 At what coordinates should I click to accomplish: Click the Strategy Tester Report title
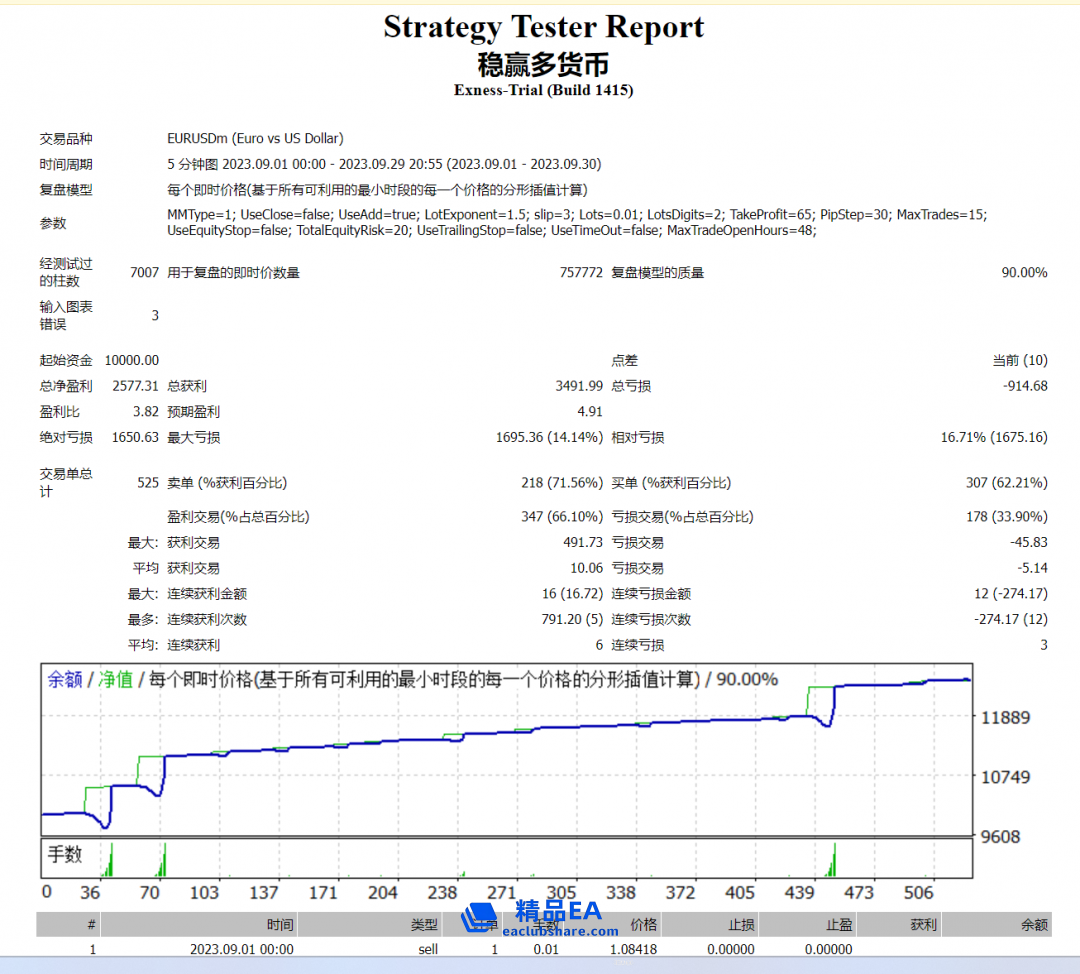click(543, 27)
